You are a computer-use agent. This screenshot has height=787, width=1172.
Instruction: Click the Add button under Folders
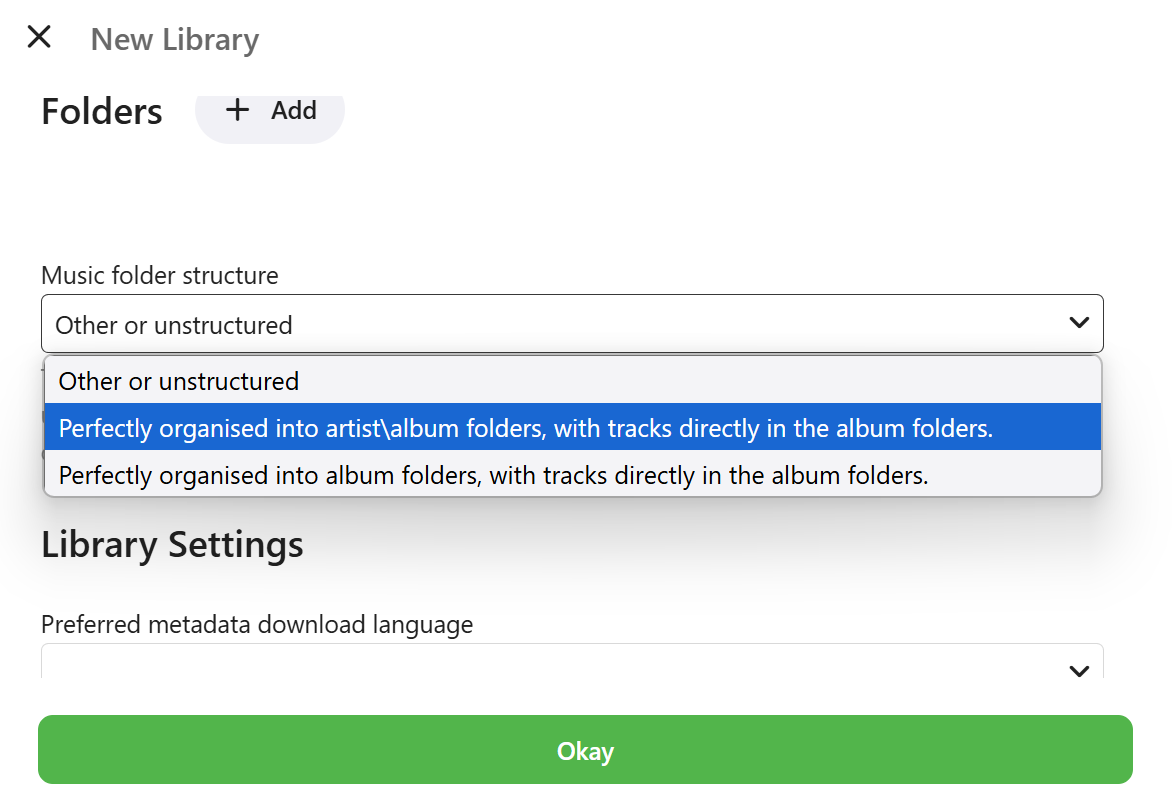pyautogui.click(x=270, y=110)
